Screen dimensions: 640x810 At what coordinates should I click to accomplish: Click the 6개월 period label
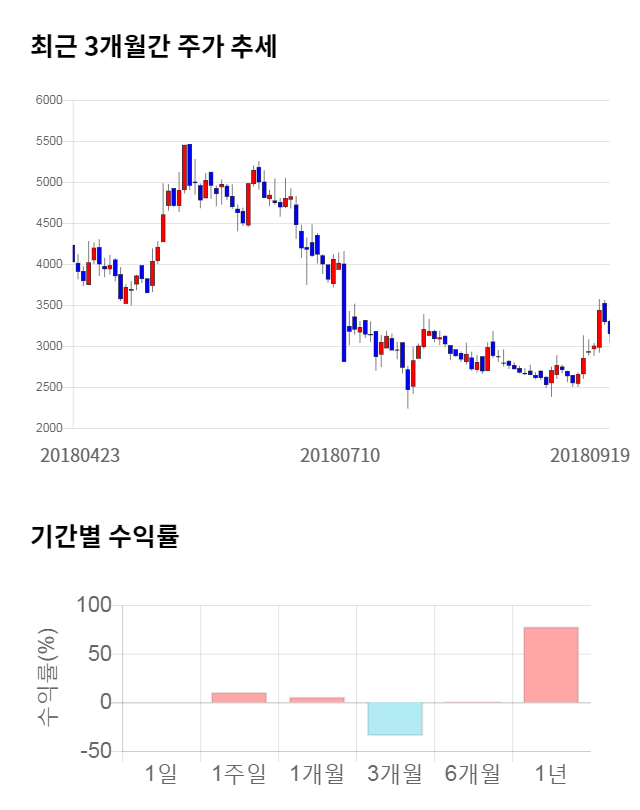(x=473, y=773)
